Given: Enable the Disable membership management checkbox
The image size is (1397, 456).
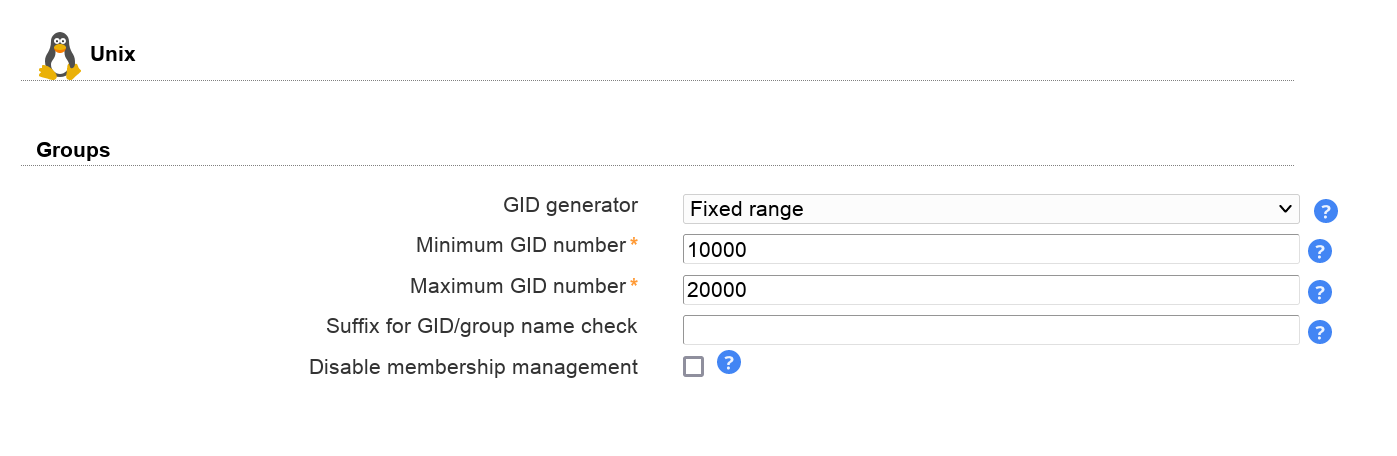Looking at the screenshot, I should click(x=693, y=366).
